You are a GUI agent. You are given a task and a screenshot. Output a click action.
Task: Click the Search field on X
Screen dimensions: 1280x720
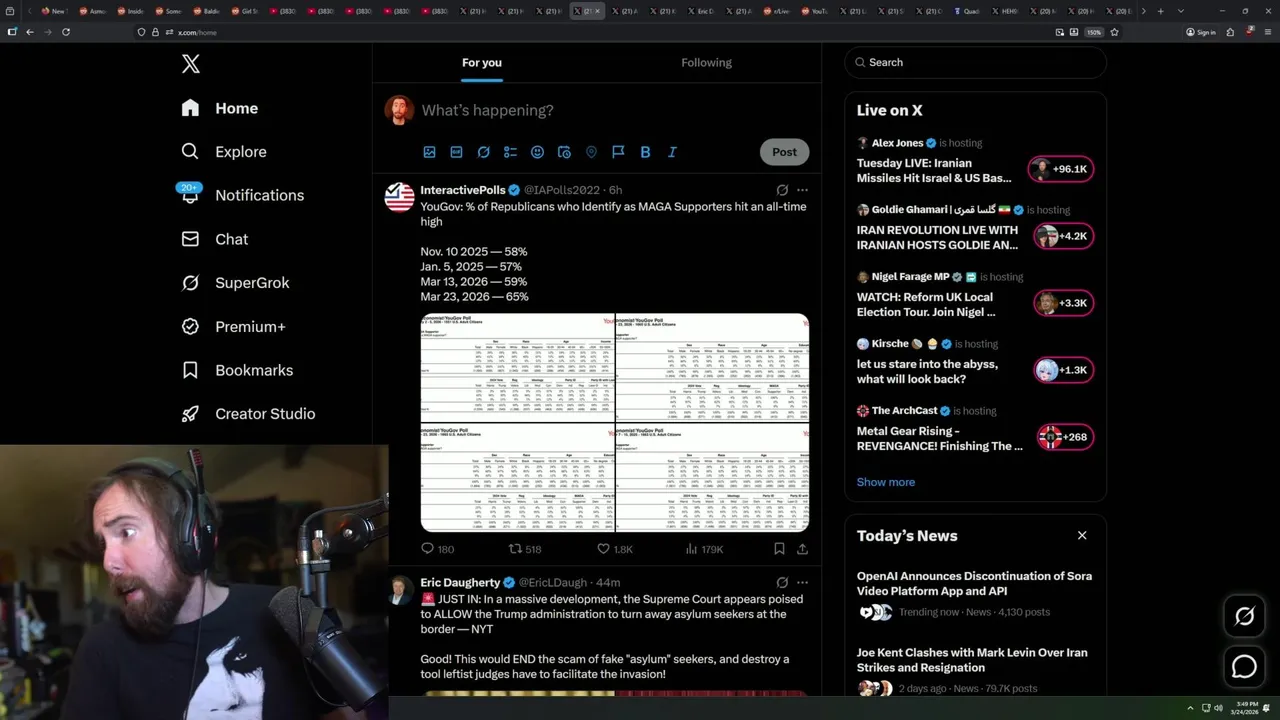[976, 62]
